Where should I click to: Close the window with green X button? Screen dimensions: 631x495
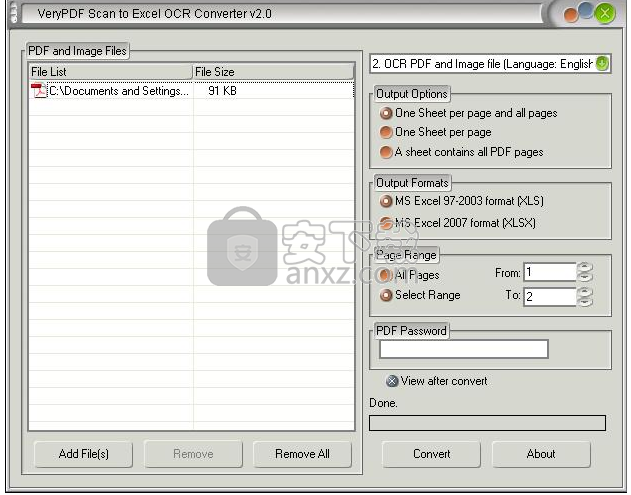pyautogui.click(x=604, y=13)
